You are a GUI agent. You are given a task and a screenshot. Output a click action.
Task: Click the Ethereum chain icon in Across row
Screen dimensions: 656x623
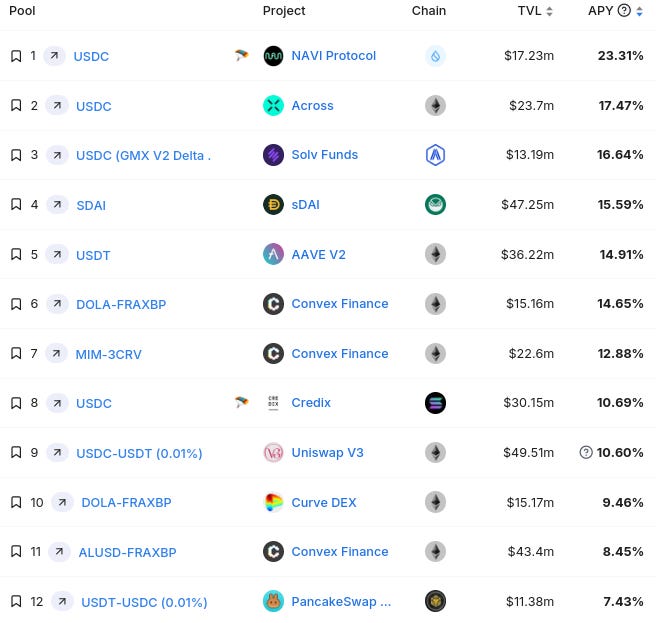[x=435, y=105]
